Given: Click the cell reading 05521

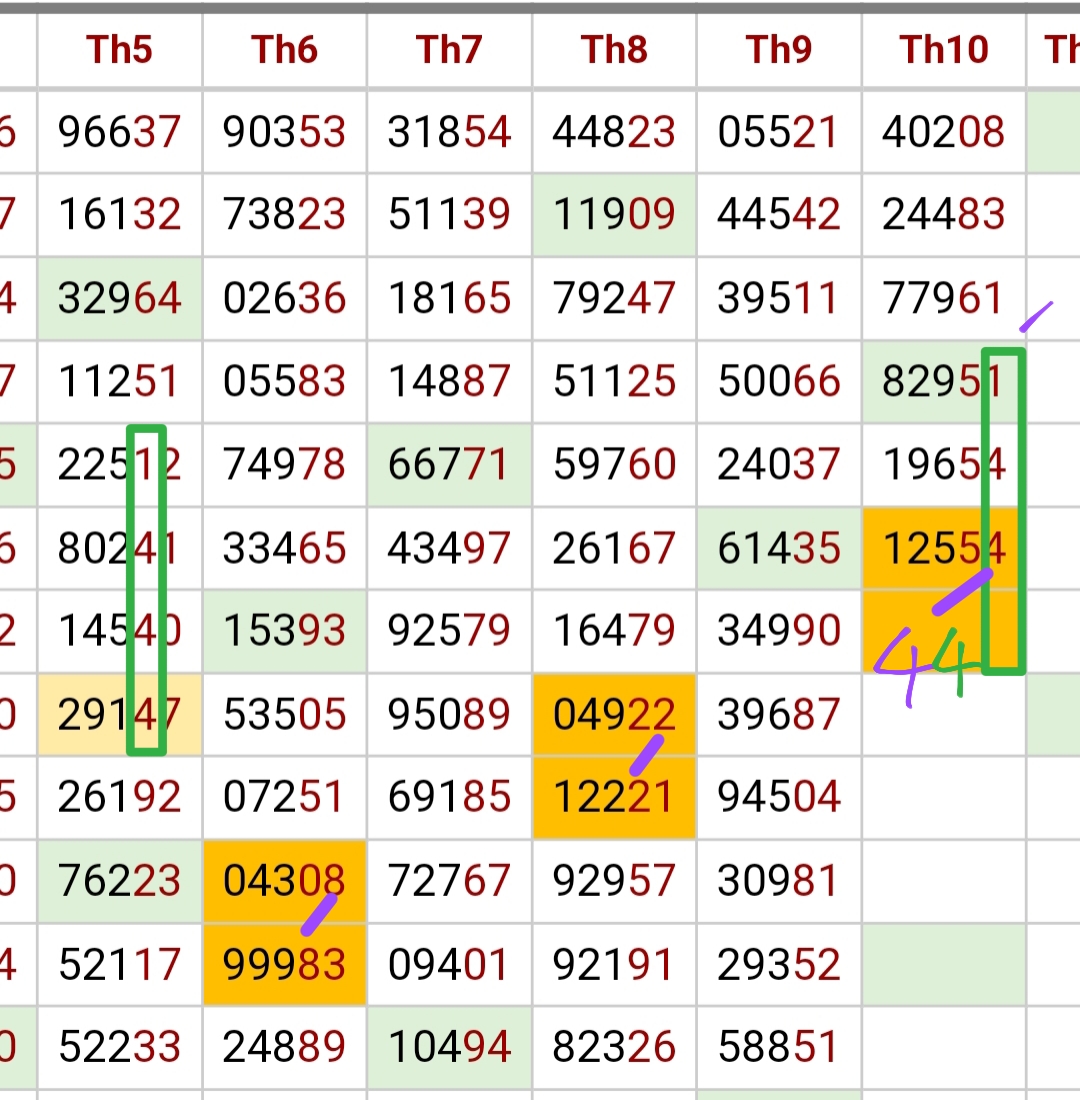Looking at the screenshot, I should [x=779, y=132].
